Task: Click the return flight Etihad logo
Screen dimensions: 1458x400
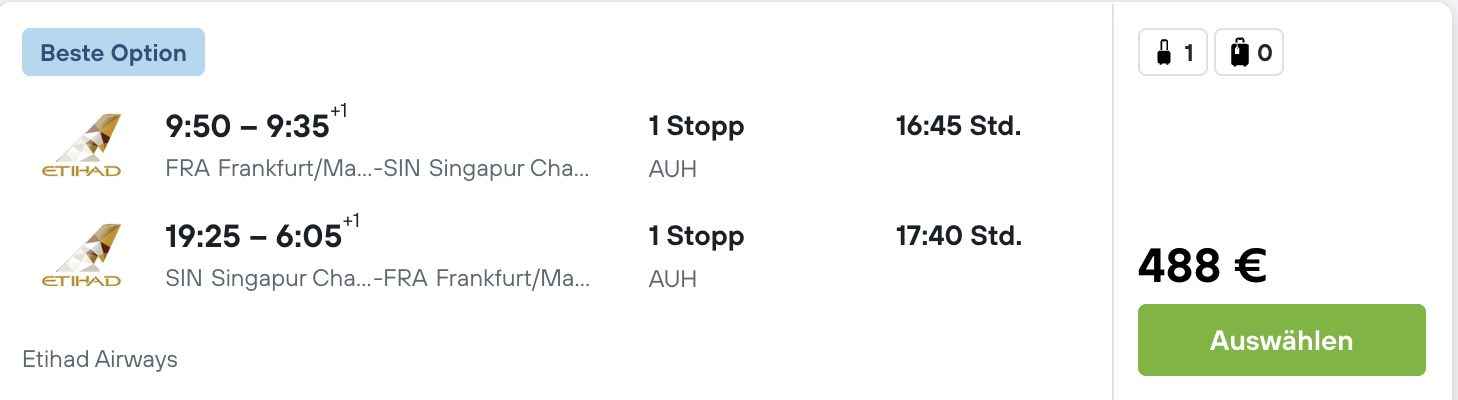Action: [81, 256]
